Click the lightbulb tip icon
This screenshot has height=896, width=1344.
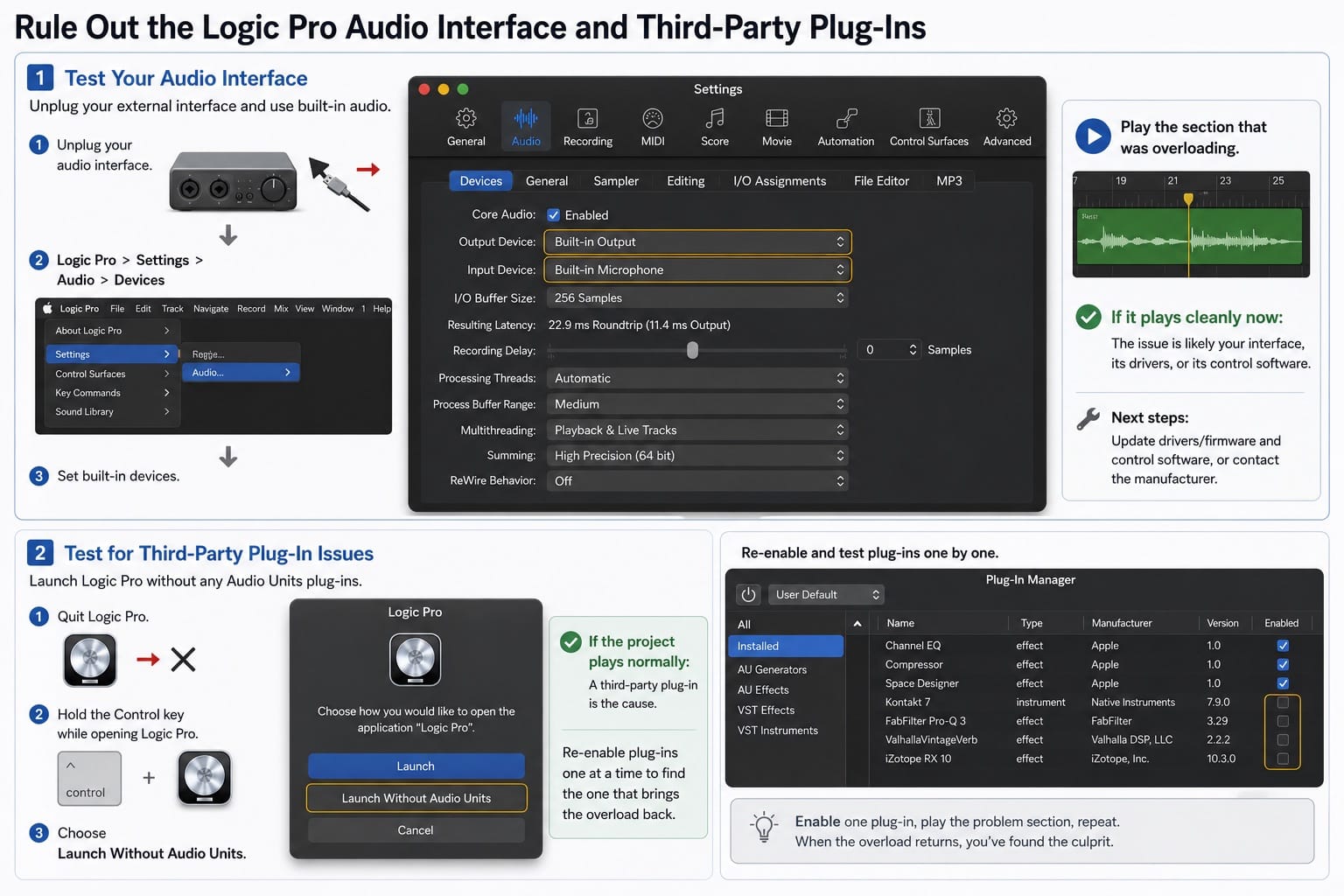point(764,826)
